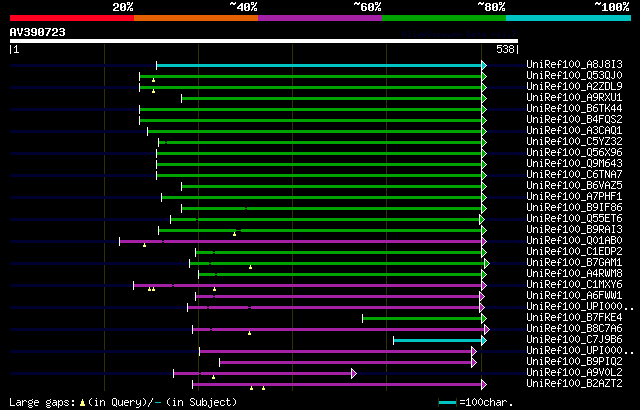The image size is (640, 410).
Task: Select the UniRef100_A7PHF1 label
Action: tap(574, 197)
